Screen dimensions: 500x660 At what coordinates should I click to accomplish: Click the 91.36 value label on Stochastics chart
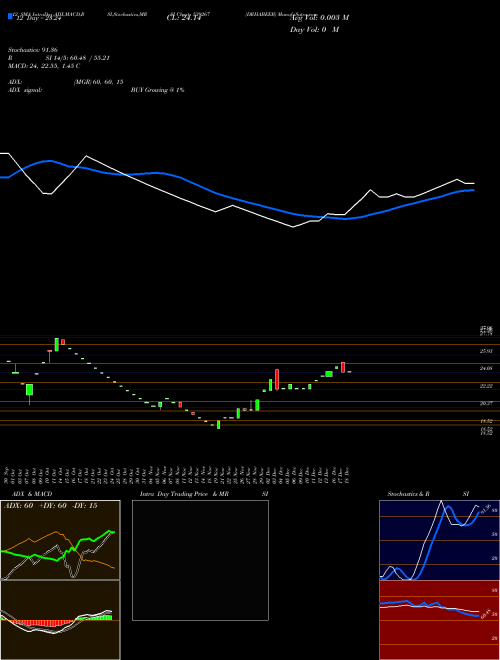(488, 508)
